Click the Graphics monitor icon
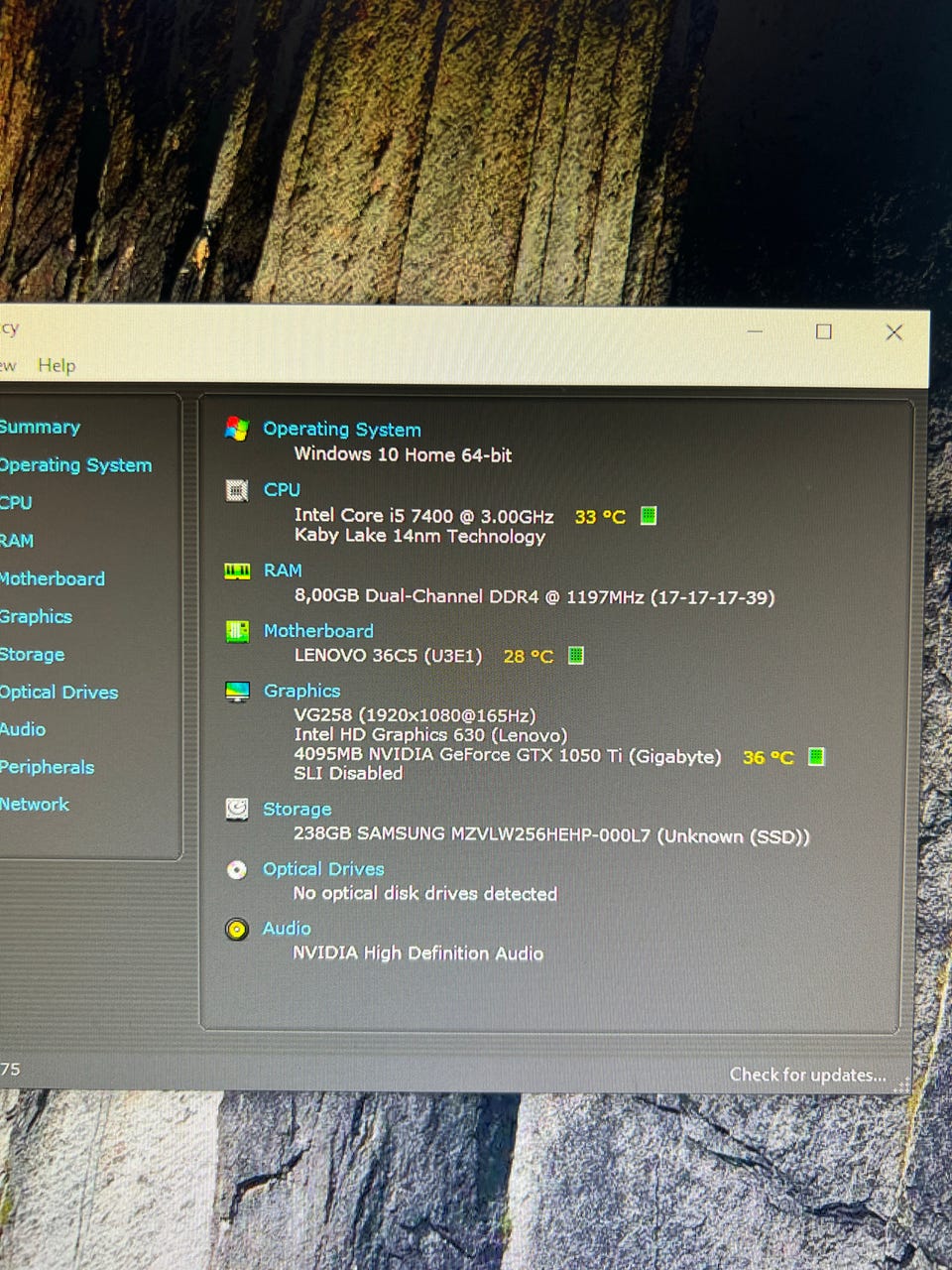Viewport: 952px width, 1270px height. [x=237, y=692]
